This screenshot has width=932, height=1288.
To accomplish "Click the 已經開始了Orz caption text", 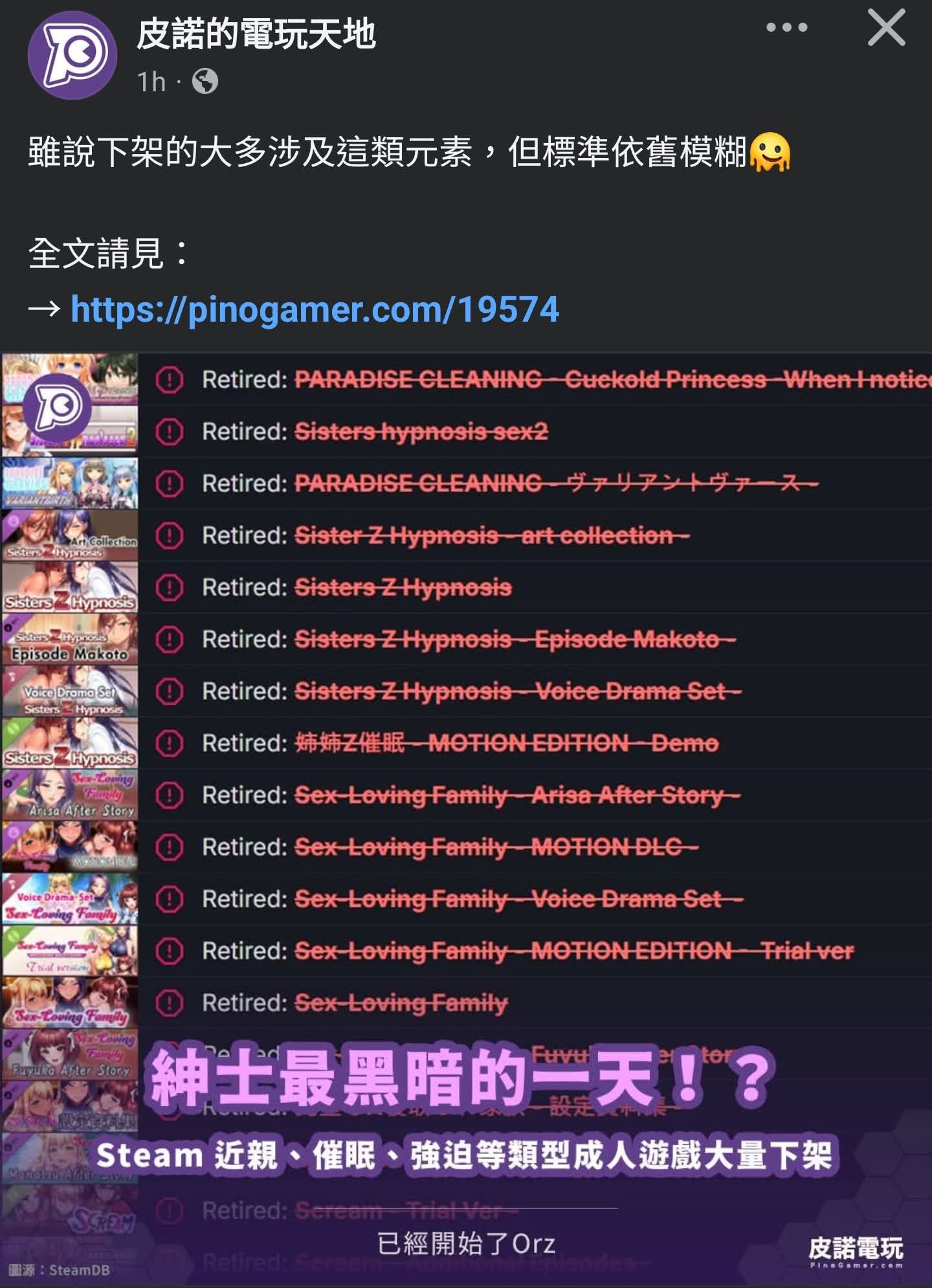I will (x=466, y=1243).
